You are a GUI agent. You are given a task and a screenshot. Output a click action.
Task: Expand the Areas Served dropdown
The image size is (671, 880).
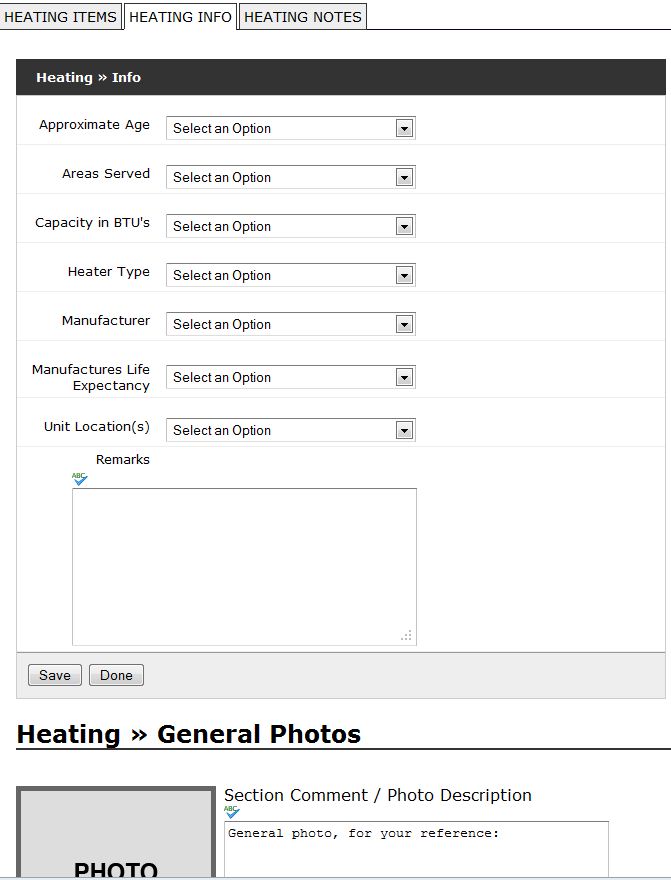pos(291,177)
